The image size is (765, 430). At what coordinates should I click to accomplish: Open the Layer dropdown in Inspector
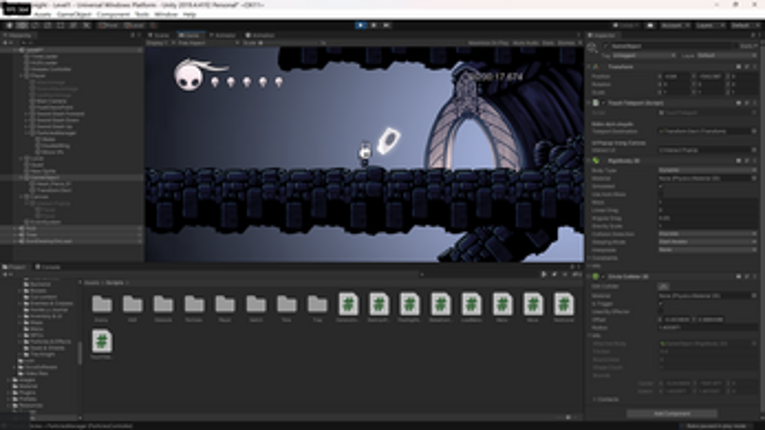coord(726,56)
